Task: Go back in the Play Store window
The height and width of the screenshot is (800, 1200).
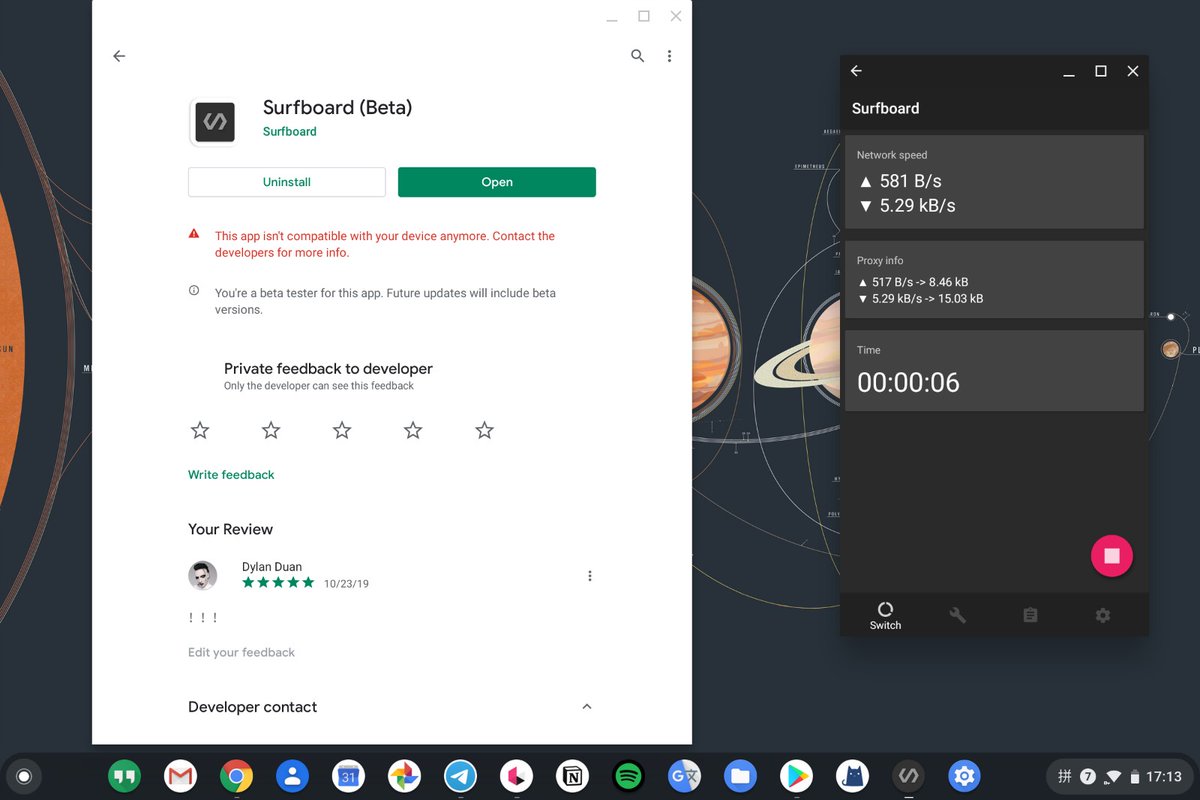Action: coord(119,56)
